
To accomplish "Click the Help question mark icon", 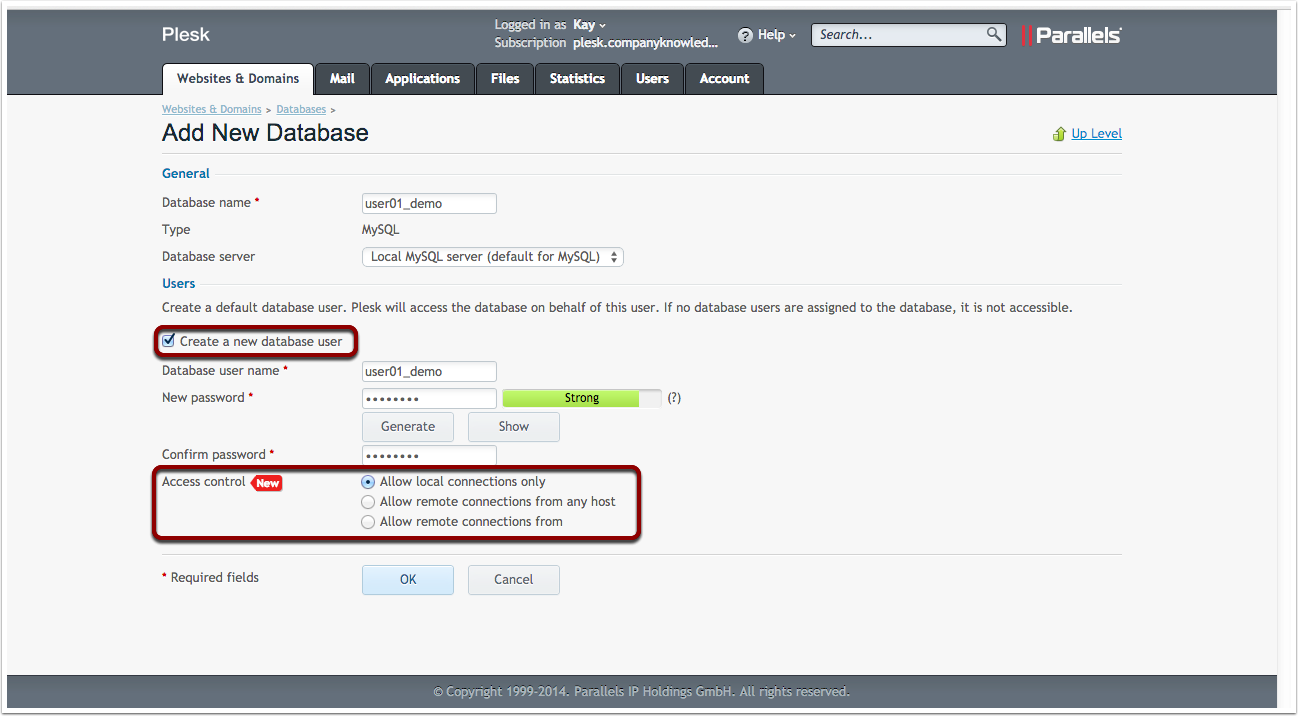I will (745, 35).
